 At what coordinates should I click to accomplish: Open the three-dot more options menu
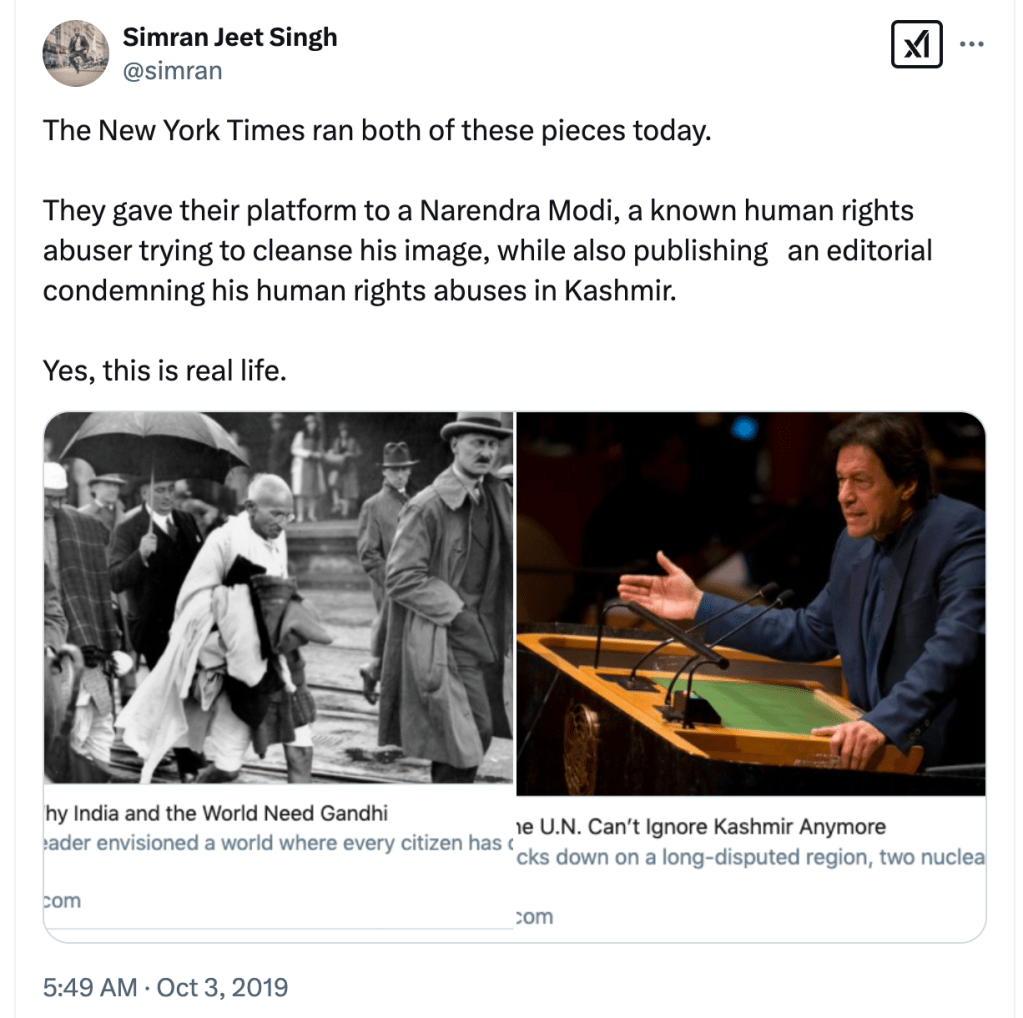(x=972, y=44)
